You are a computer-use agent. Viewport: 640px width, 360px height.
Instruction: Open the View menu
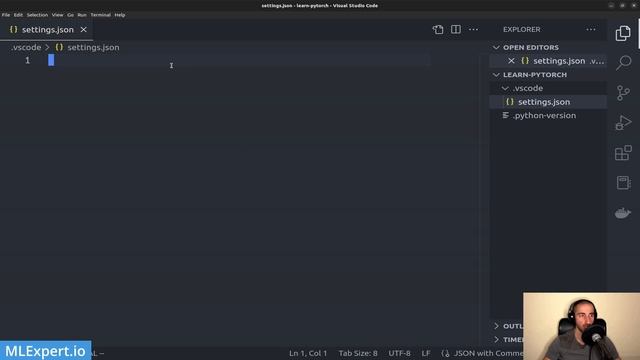(57, 15)
